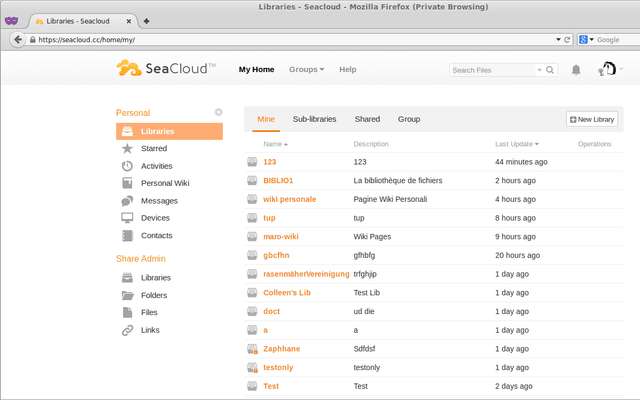Image resolution: width=640 pixels, height=400 pixels.
Task: Click the Contacts address book icon
Action: 127,236
